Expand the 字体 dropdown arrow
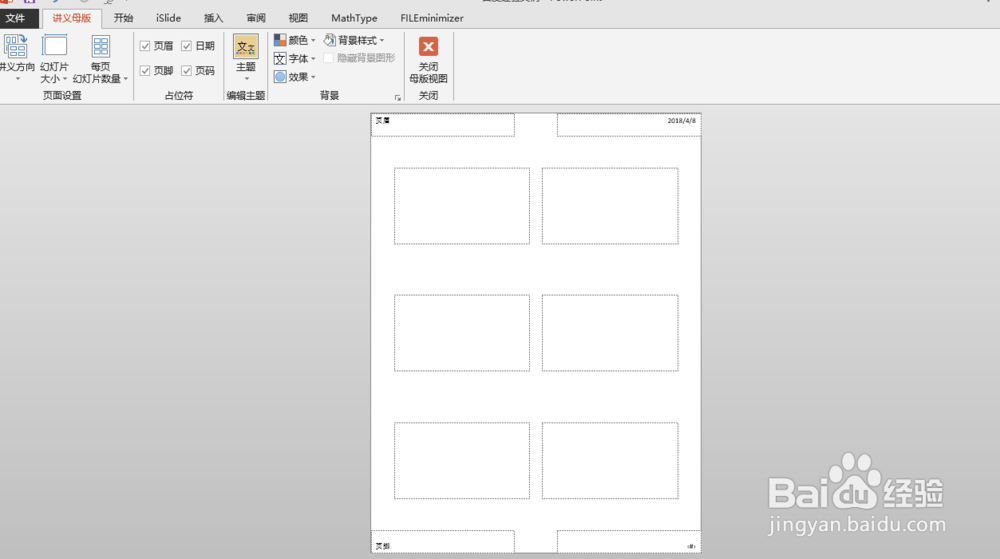Image resolution: width=1000 pixels, height=559 pixels. tap(313, 59)
